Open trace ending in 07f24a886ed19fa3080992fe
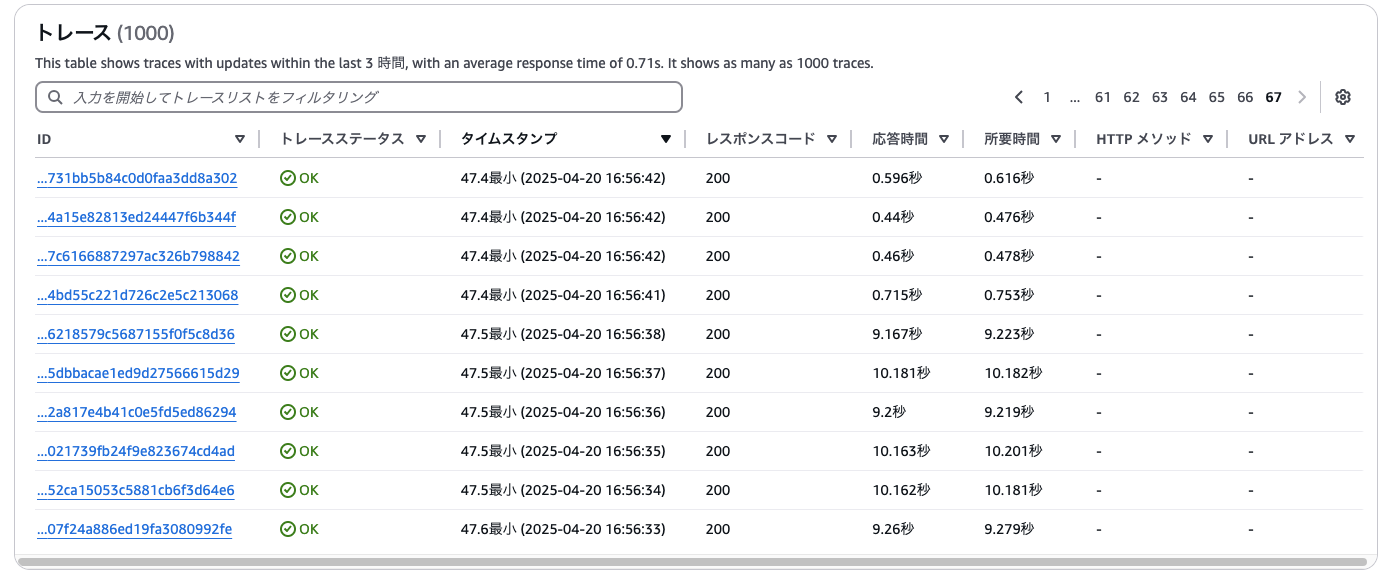The image size is (1385, 578). tap(134, 529)
